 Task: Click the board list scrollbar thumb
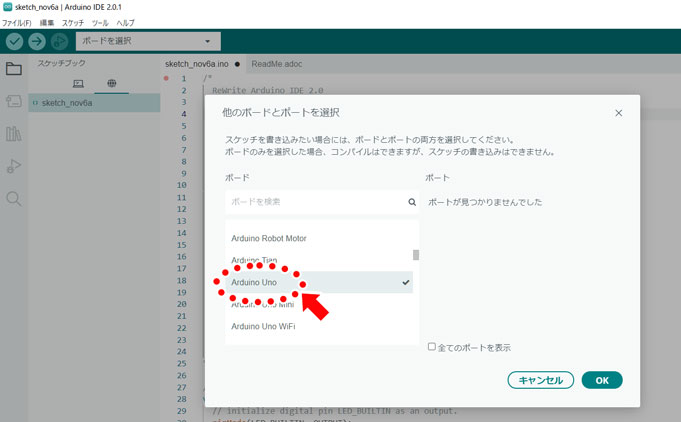pyautogui.click(x=416, y=255)
